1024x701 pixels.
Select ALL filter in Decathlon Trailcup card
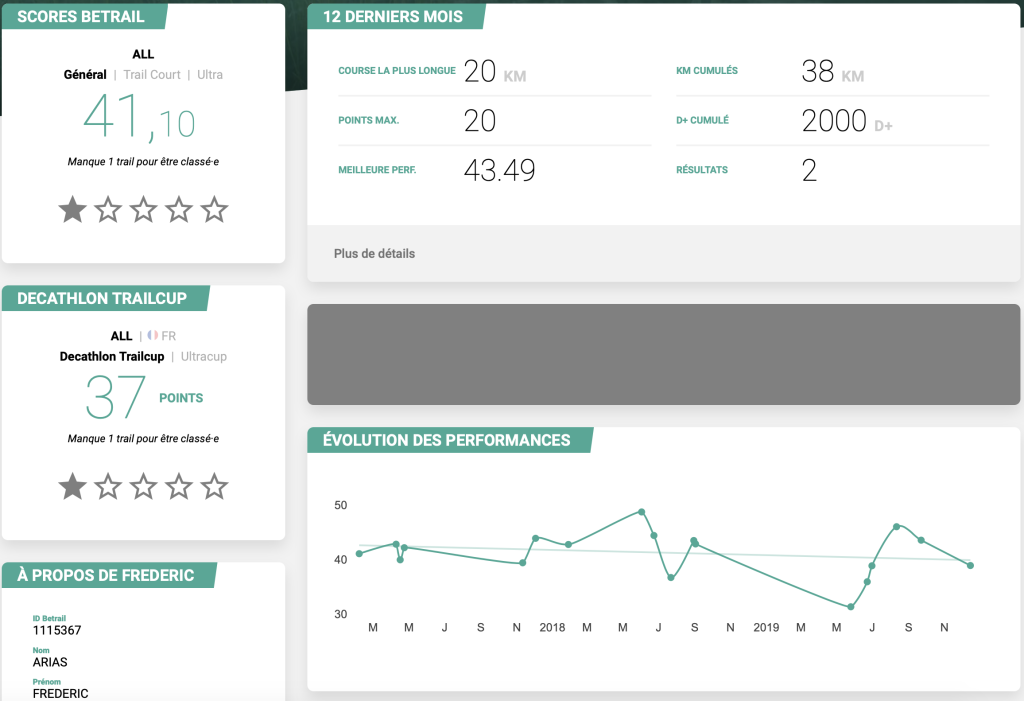click(x=121, y=336)
